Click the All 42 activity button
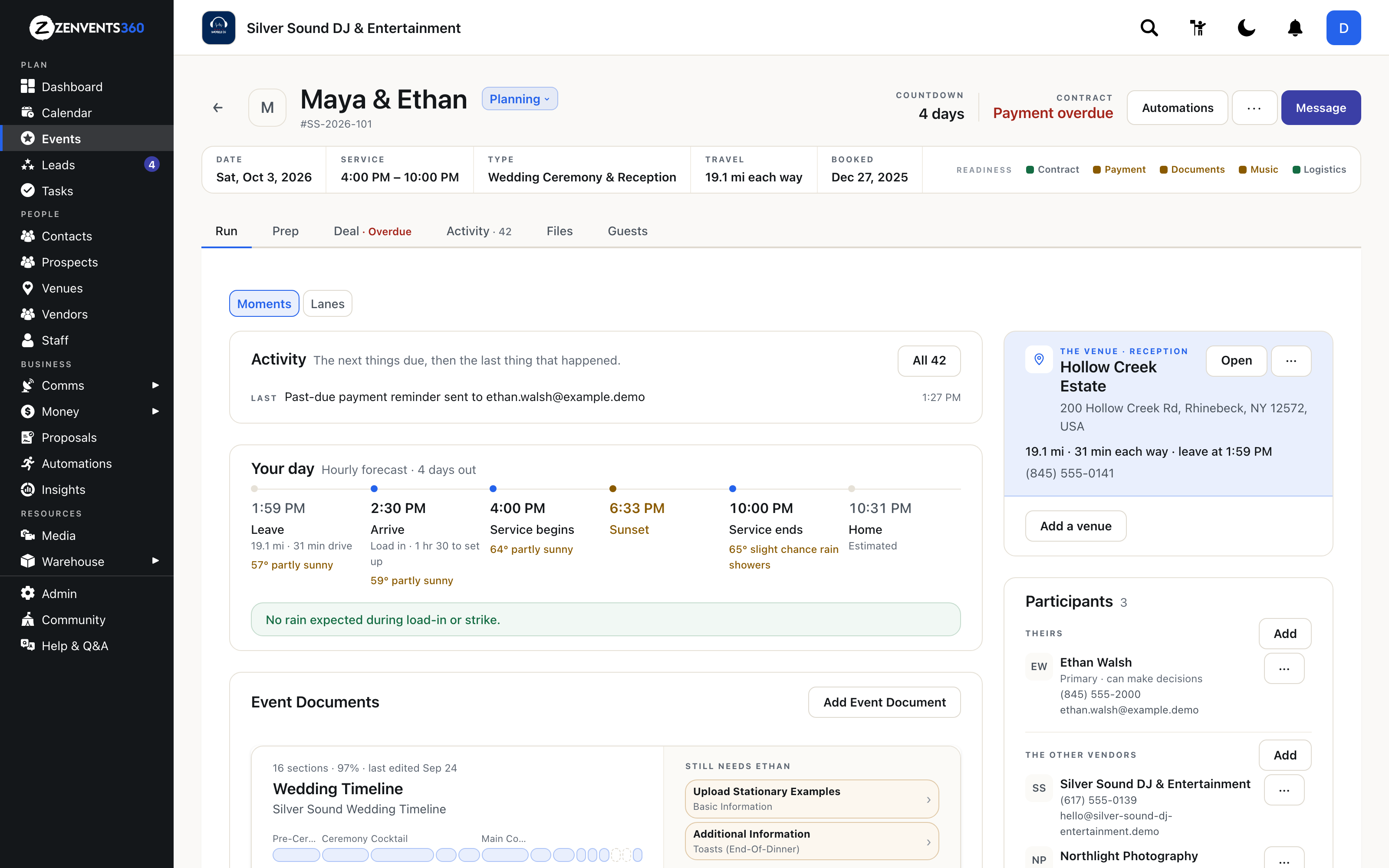This screenshot has width=1389, height=868. [929, 361]
